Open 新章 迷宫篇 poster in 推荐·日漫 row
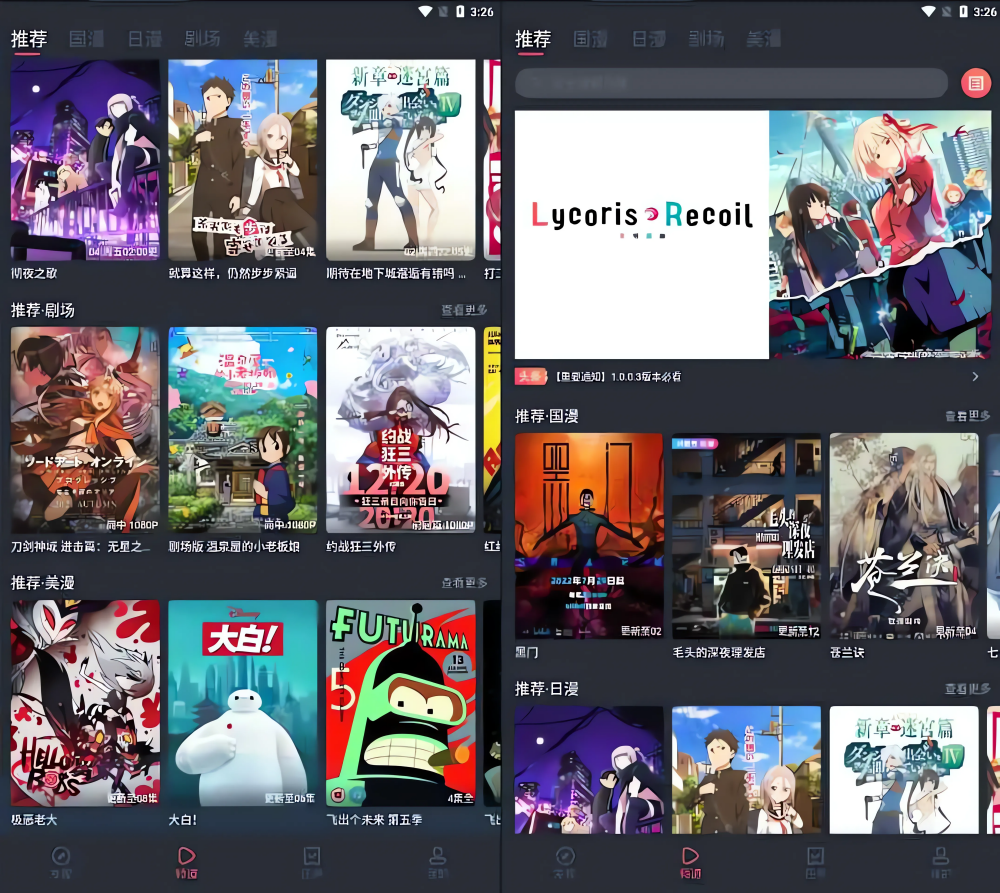This screenshot has width=1000, height=893. point(904,770)
